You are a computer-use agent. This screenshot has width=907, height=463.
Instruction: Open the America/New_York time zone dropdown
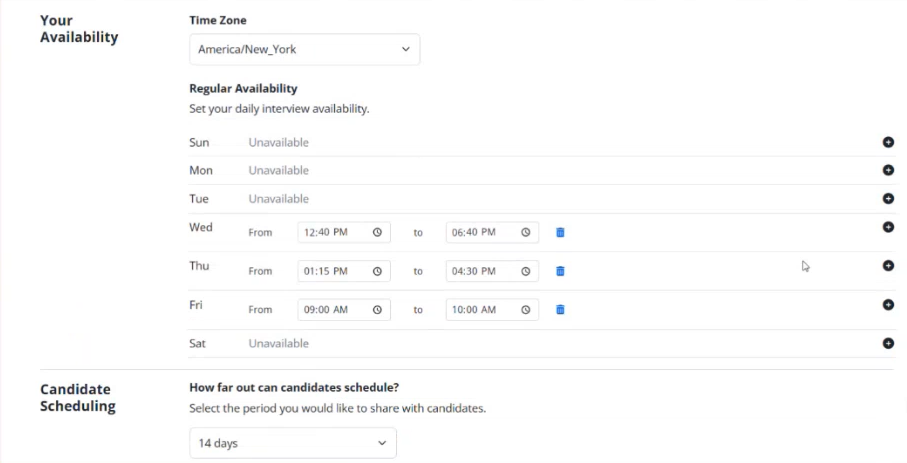(304, 49)
